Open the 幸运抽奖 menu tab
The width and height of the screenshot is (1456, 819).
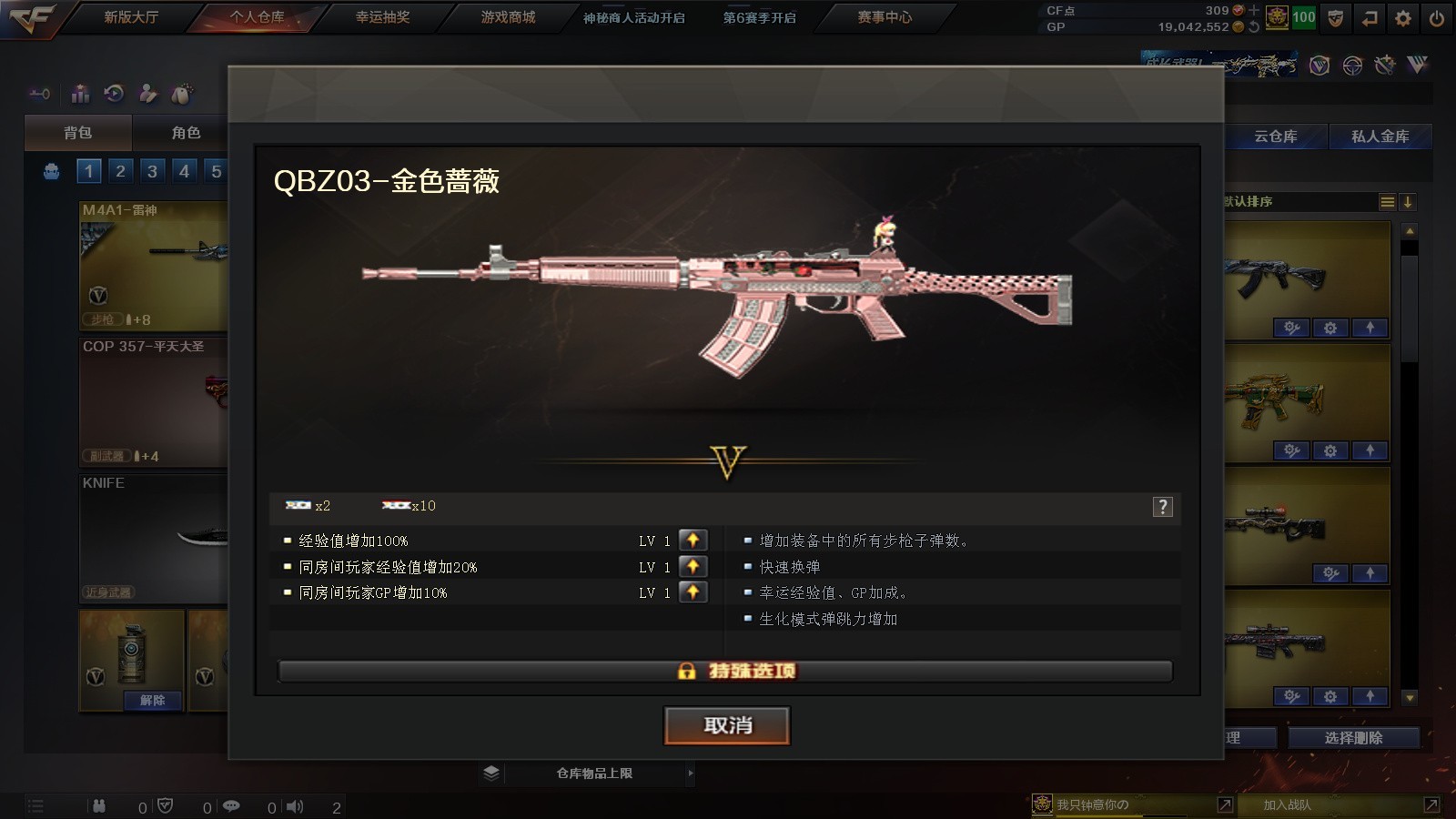[382, 17]
